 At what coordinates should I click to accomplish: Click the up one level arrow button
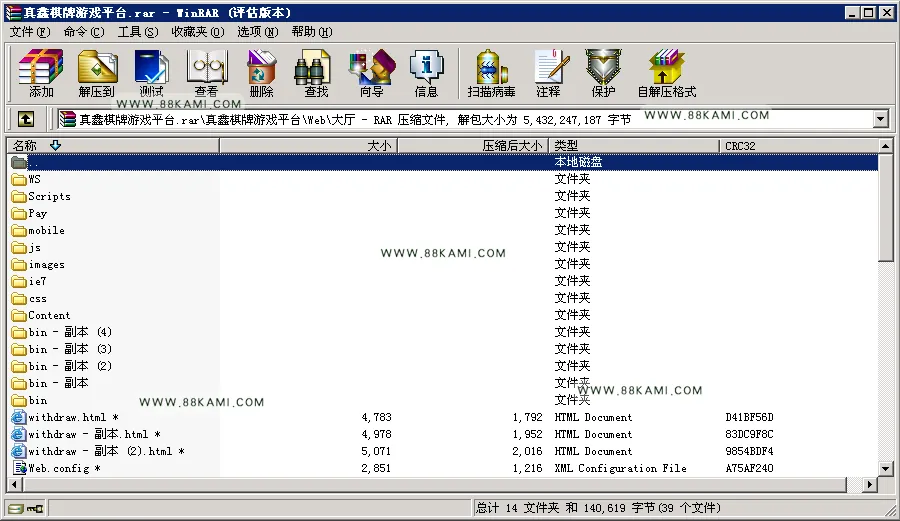click(26, 119)
